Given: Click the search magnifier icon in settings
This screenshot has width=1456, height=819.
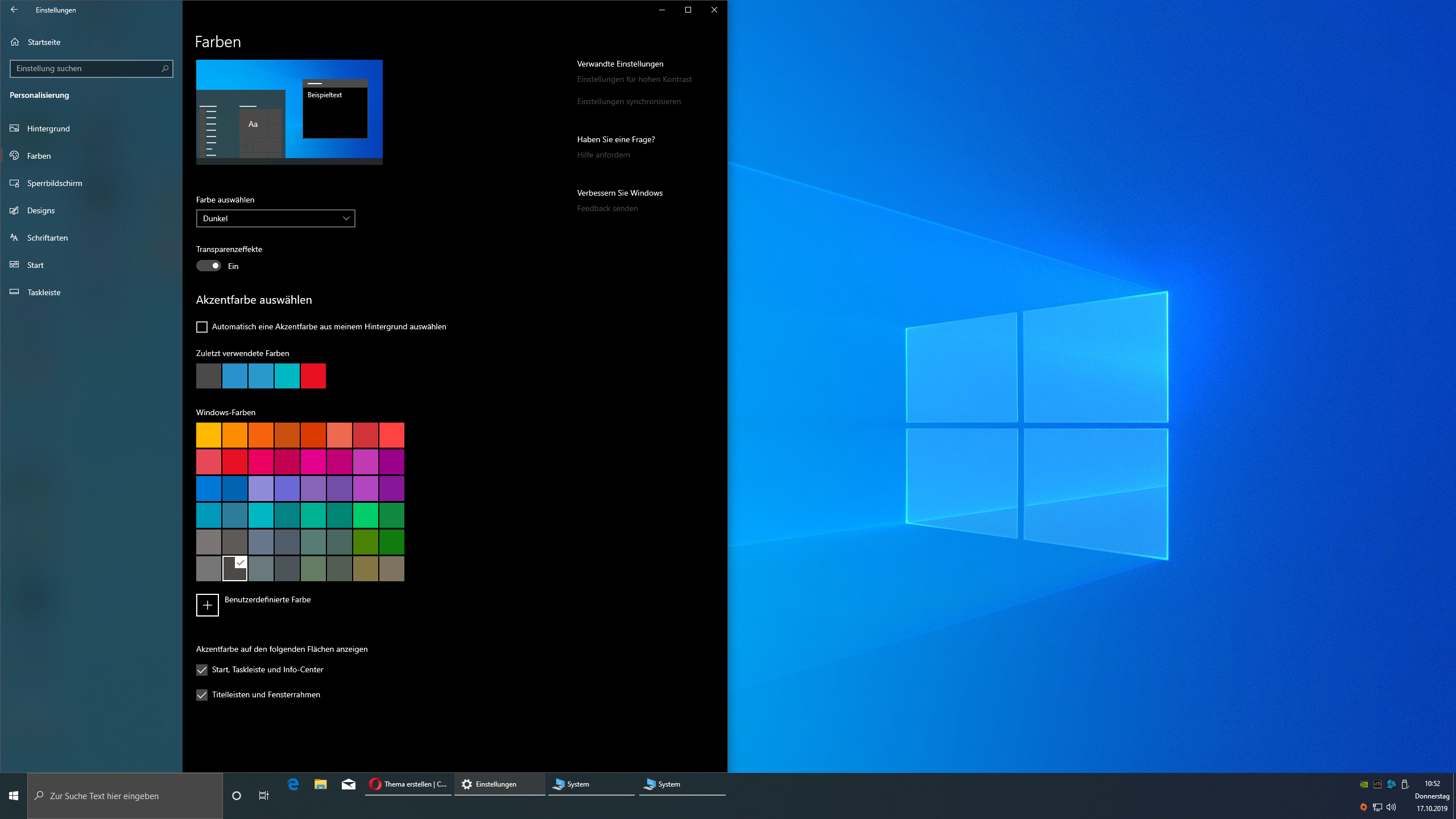Looking at the screenshot, I should [165, 68].
